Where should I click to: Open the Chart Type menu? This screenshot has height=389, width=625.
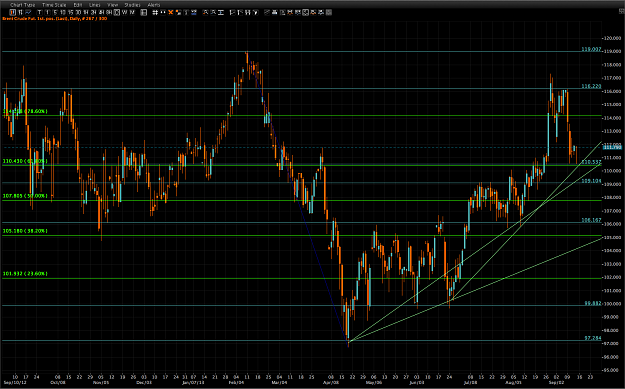point(23,5)
